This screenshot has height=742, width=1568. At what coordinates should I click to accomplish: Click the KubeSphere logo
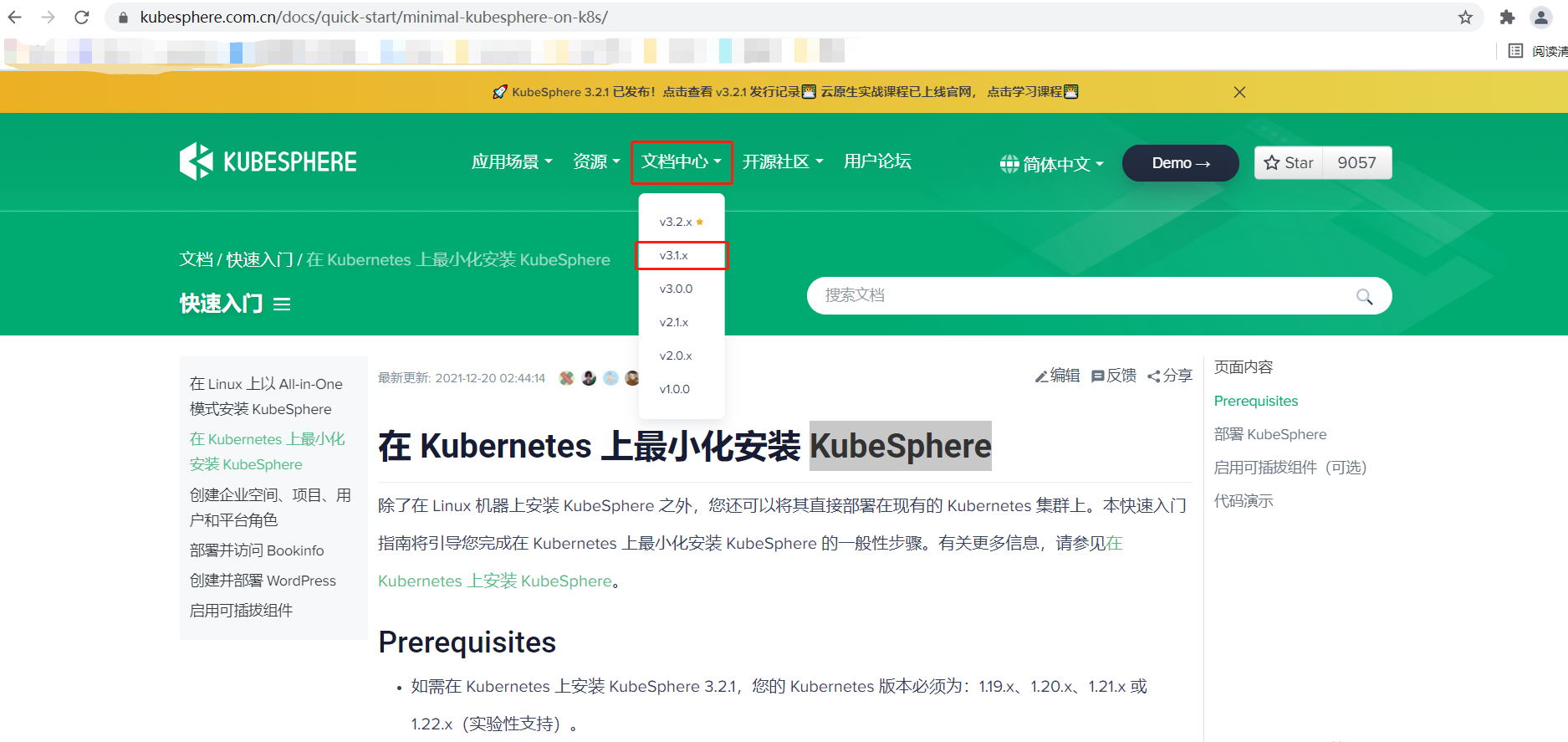pyautogui.click(x=268, y=161)
